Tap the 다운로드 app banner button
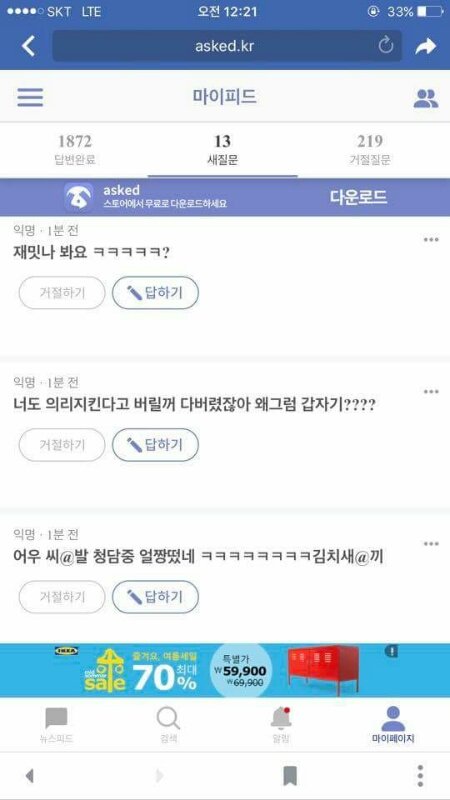 [x=358, y=197]
